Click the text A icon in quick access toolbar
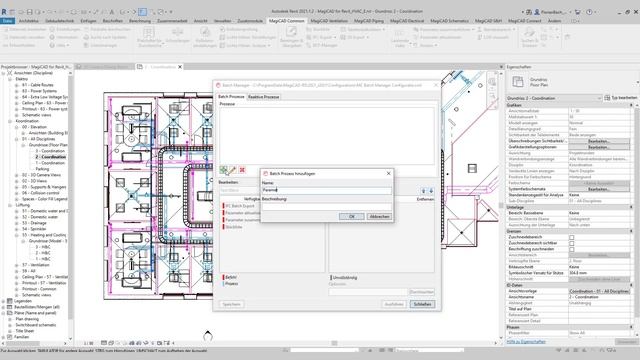Screen dimensions: 640x360 (112, 12)
